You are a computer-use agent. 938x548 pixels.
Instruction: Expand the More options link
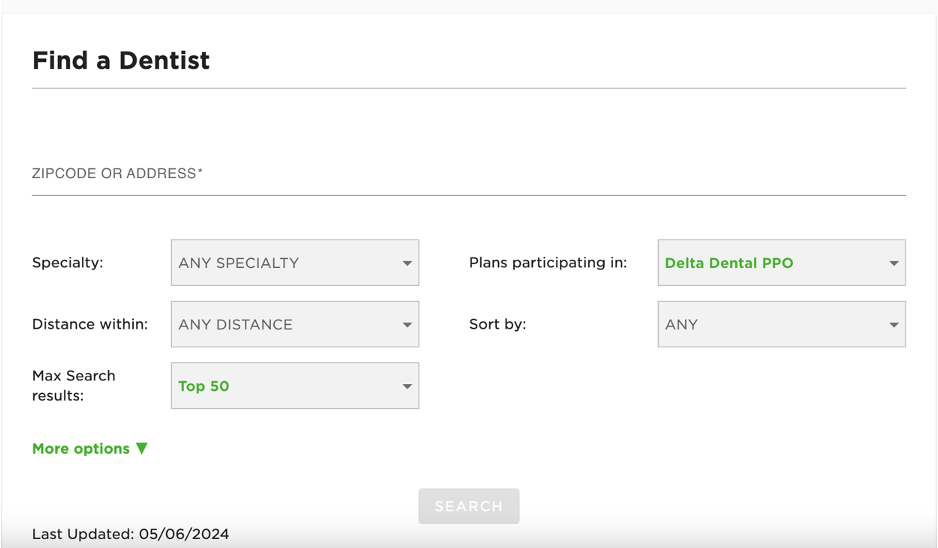[81, 449]
